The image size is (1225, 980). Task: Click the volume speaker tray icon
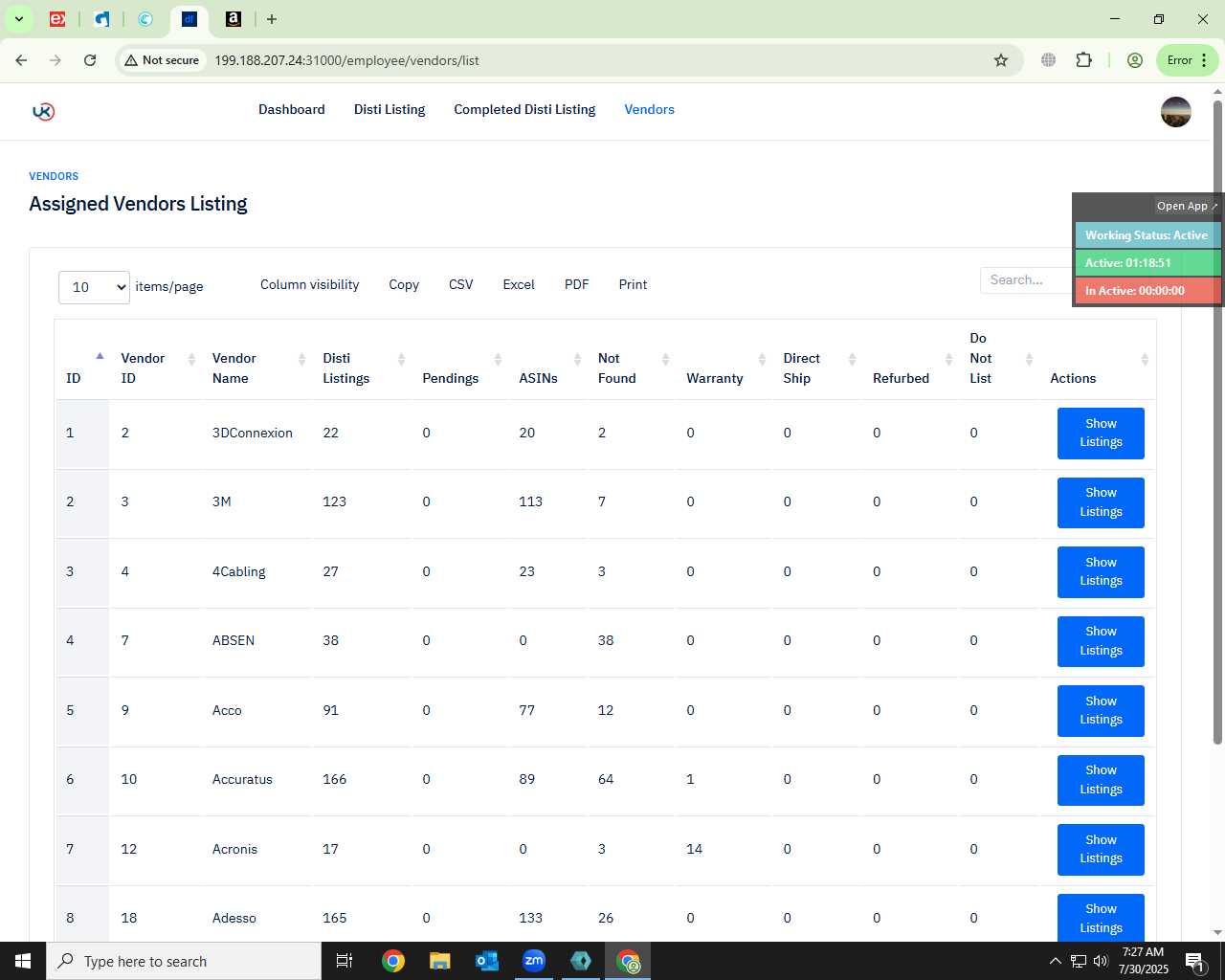click(1101, 961)
